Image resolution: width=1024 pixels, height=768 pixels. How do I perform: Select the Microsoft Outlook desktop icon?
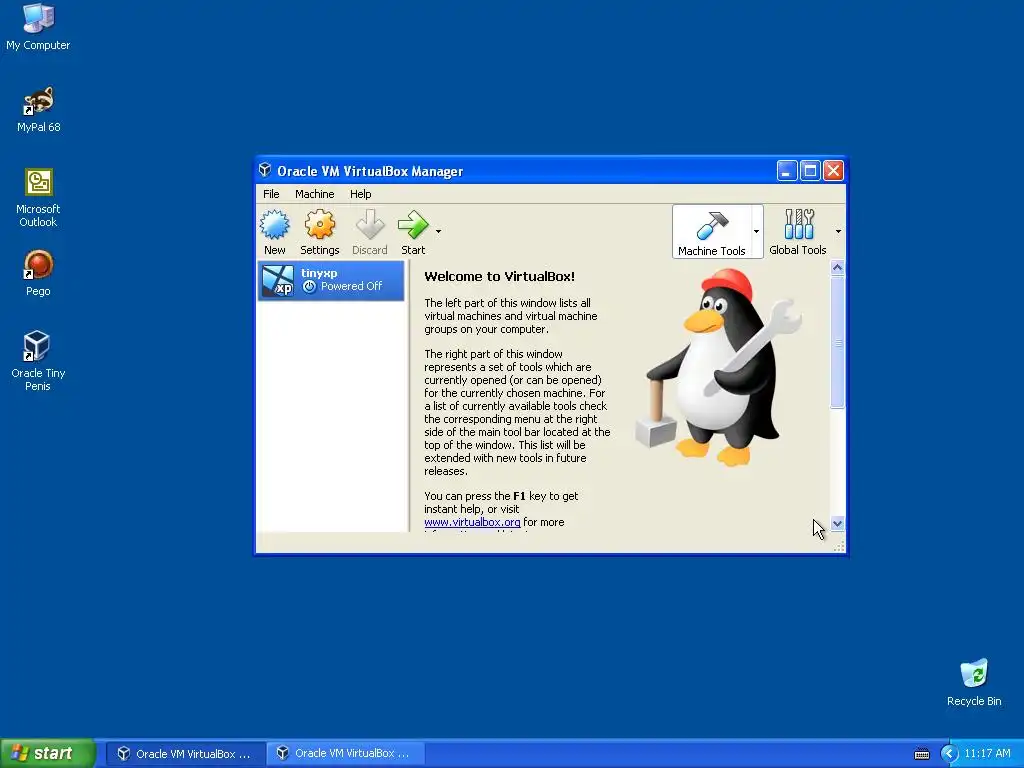(x=38, y=198)
